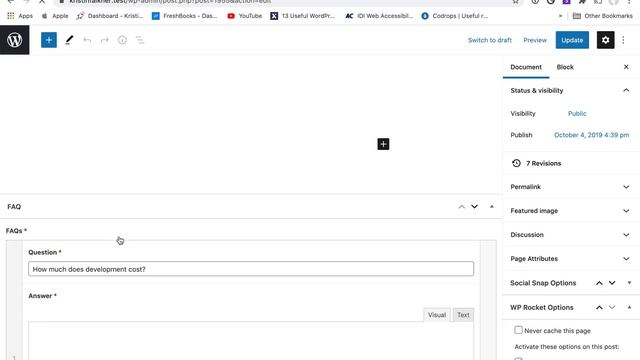Viewport: 640px width, 360px height.
Task: Change visibility via Public link
Action: click(x=577, y=113)
